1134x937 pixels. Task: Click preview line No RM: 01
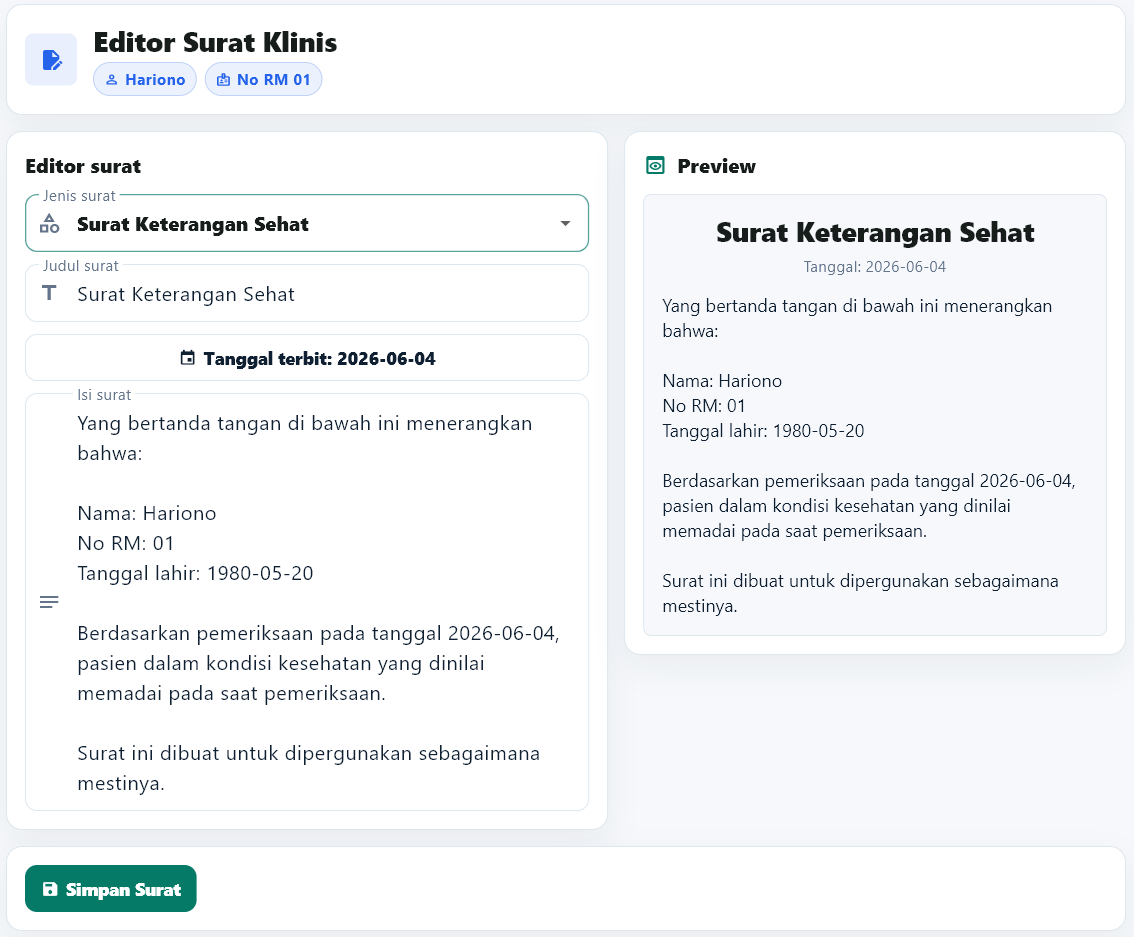704,406
